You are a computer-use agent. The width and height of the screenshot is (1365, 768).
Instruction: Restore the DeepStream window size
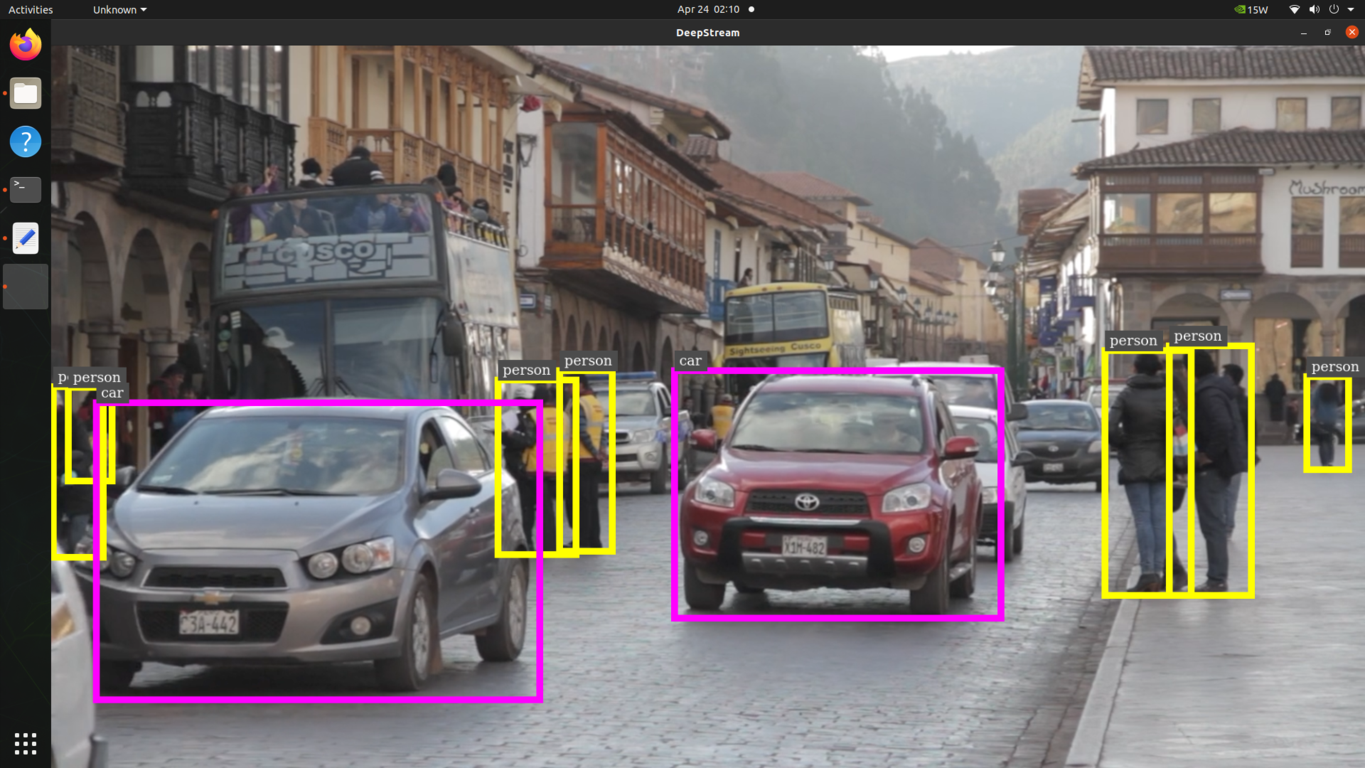click(1328, 33)
